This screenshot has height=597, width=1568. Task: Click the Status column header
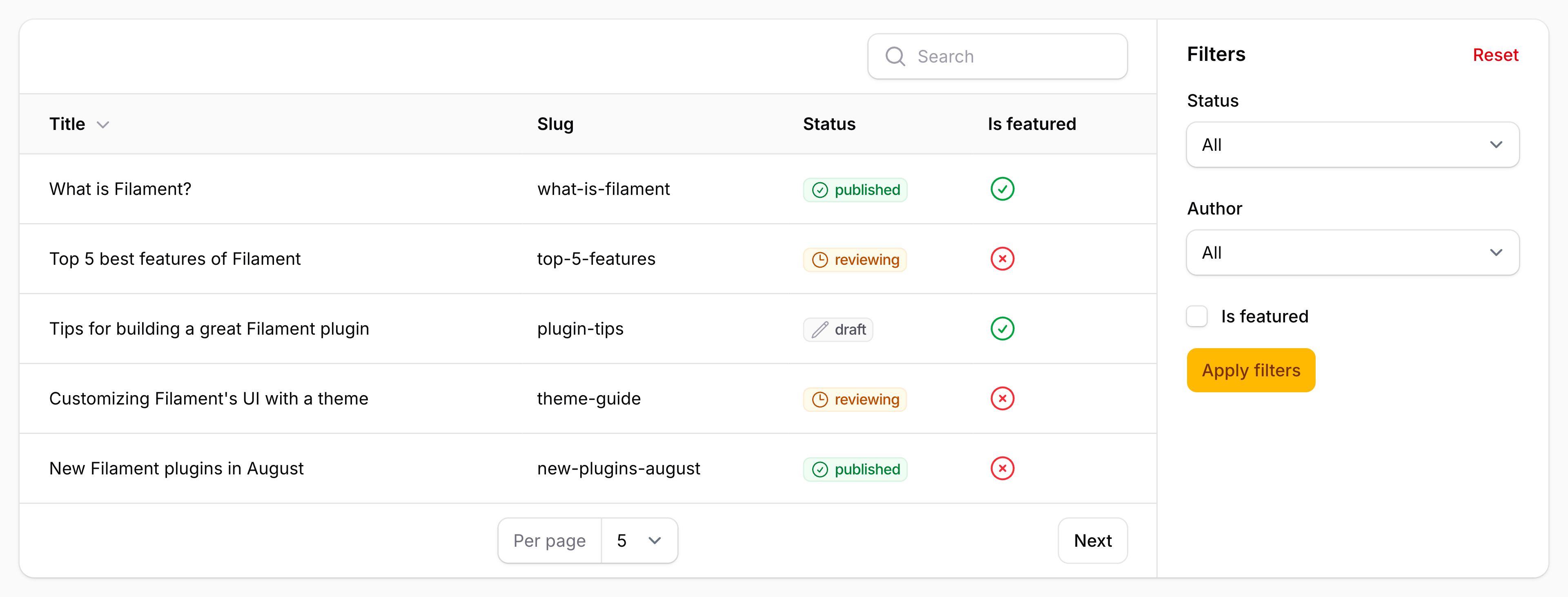coord(829,124)
